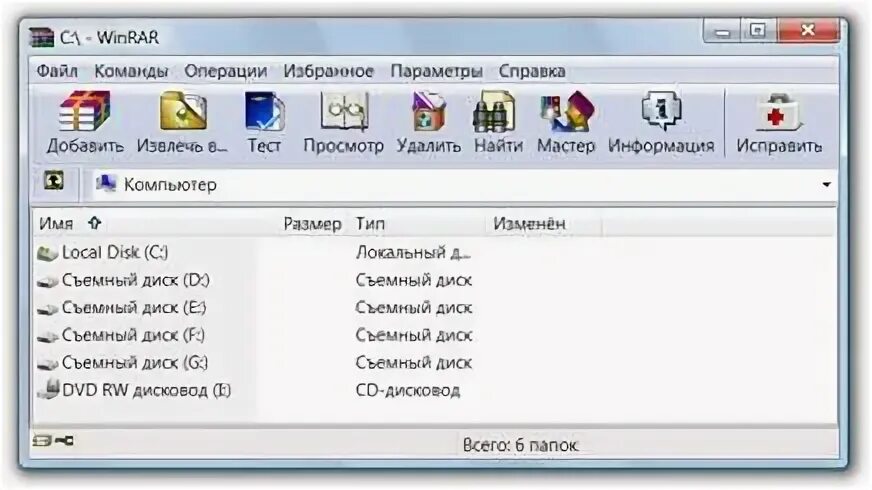Open the Просмотр viewer tool
Screen dimensions: 872x490
pos(344,122)
